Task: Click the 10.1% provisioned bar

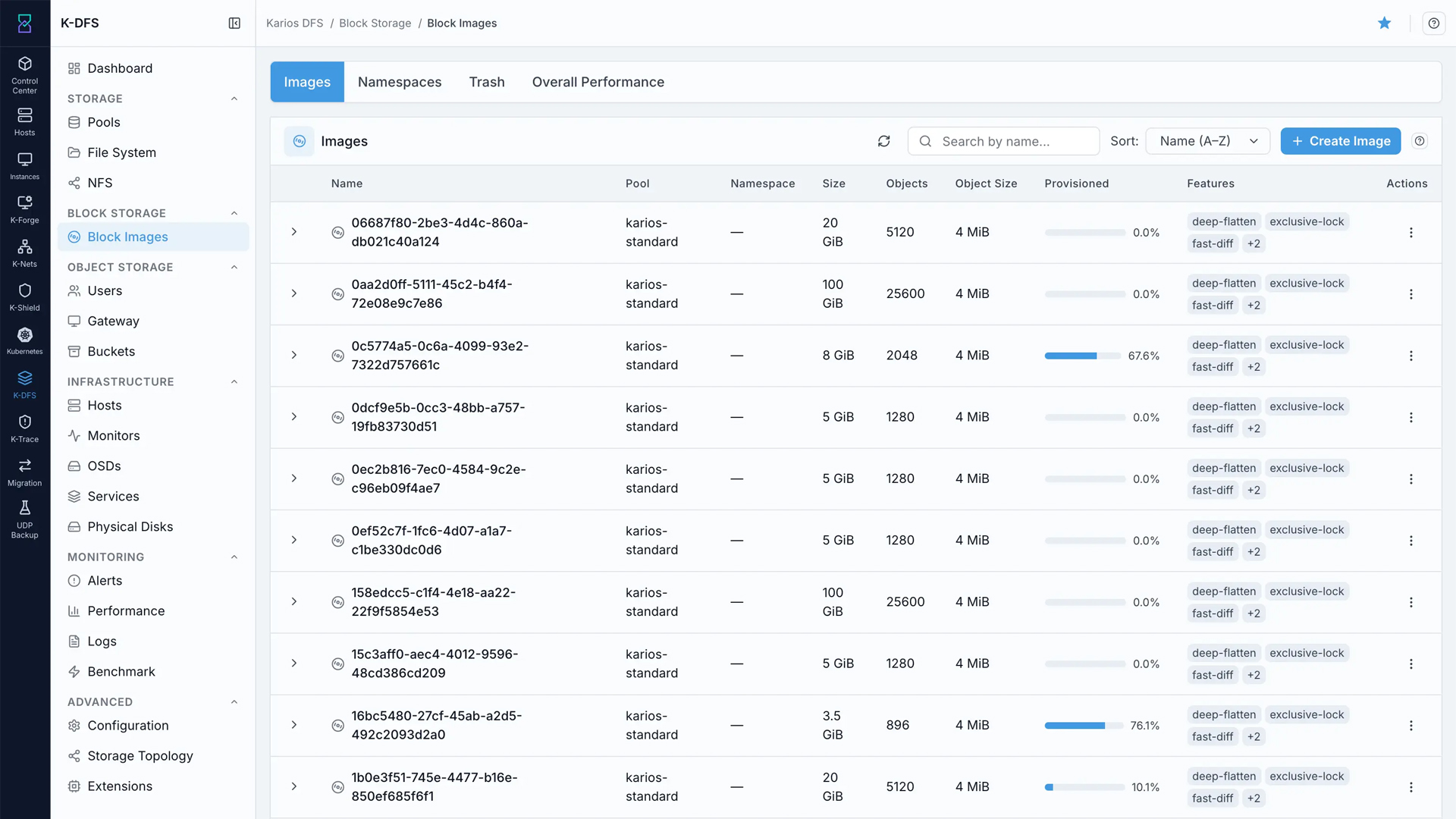Action: pyautogui.click(x=1085, y=787)
